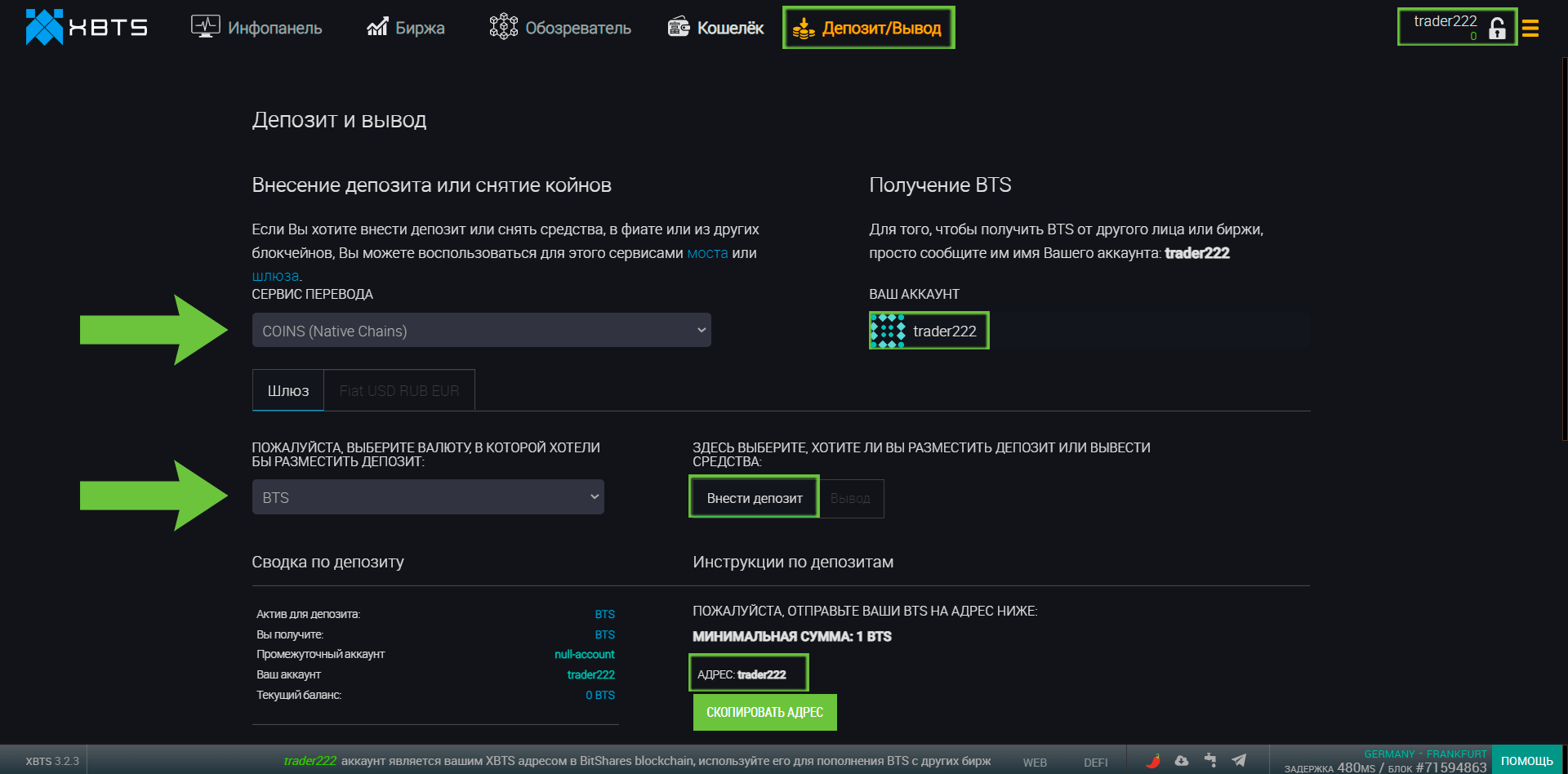Viewport: 1568px width, 774px height.
Task: Switch to the Вывод option
Action: (850, 498)
